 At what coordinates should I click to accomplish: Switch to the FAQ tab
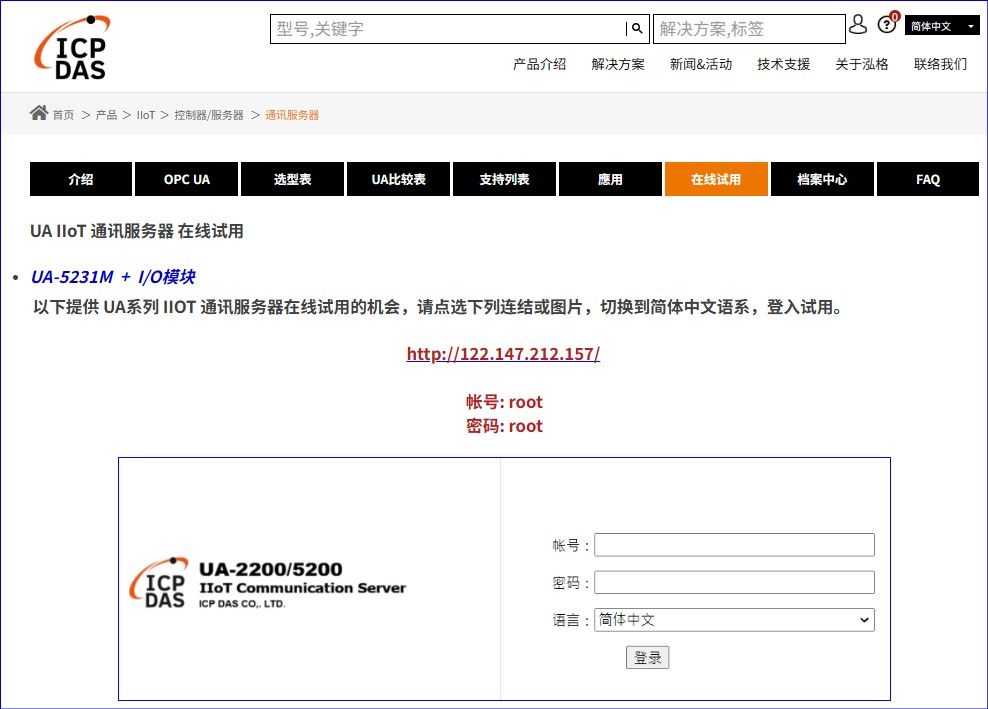pyautogui.click(x=928, y=179)
